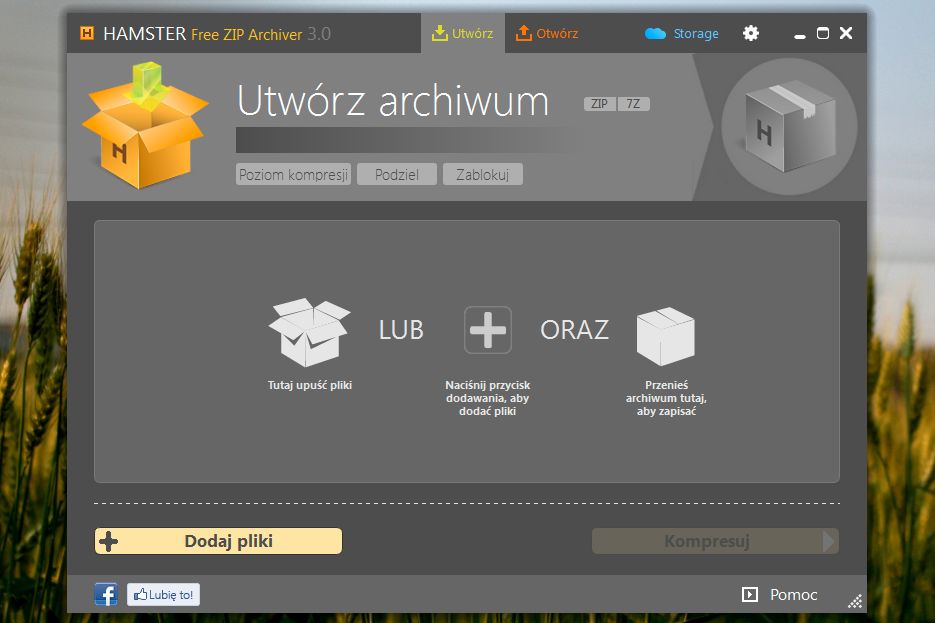Expand the Kompresuj button arrow
The width and height of the screenshot is (935, 623).
click(828, 540)
